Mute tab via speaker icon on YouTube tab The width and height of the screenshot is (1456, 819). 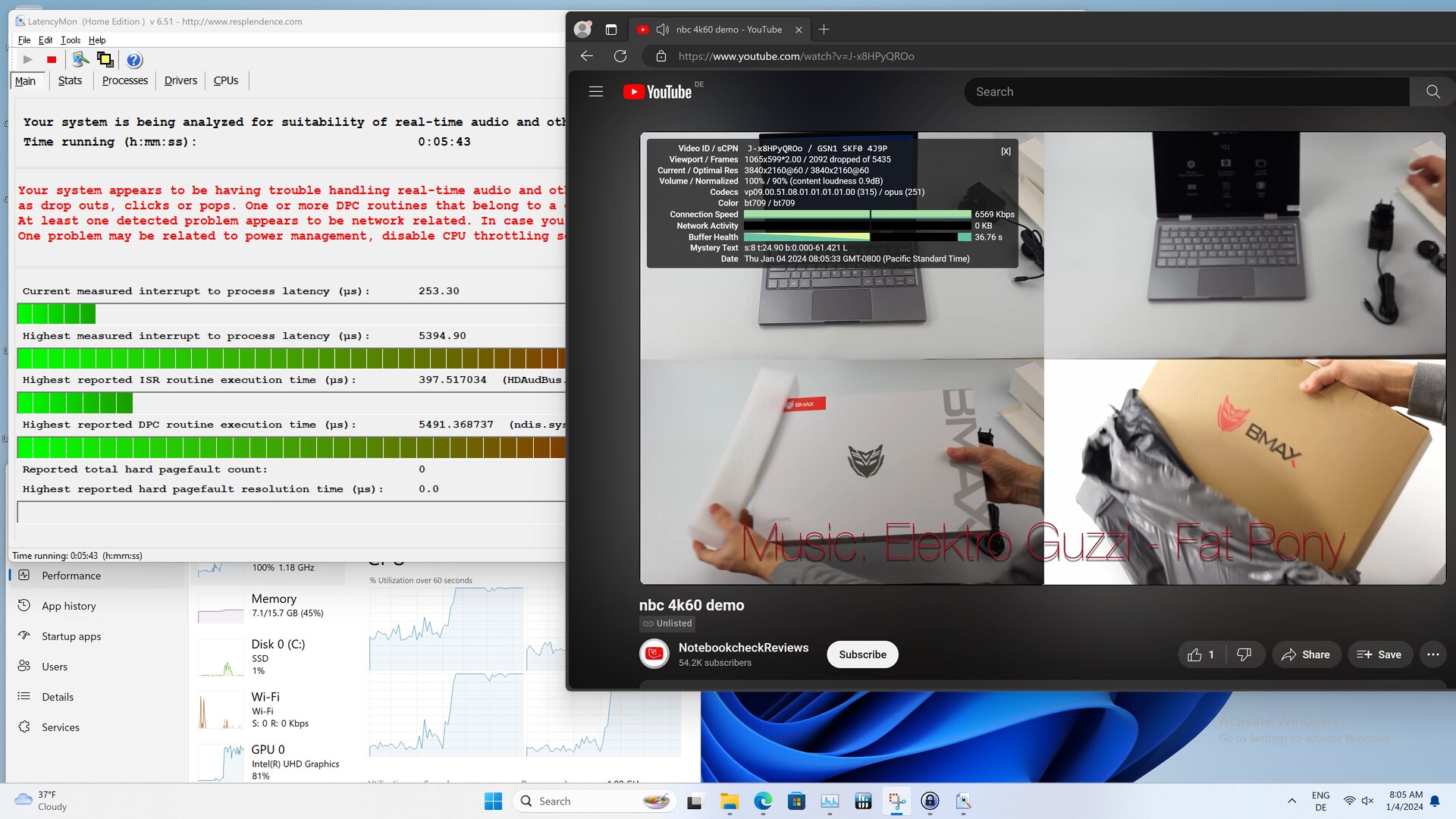(662, 30)
